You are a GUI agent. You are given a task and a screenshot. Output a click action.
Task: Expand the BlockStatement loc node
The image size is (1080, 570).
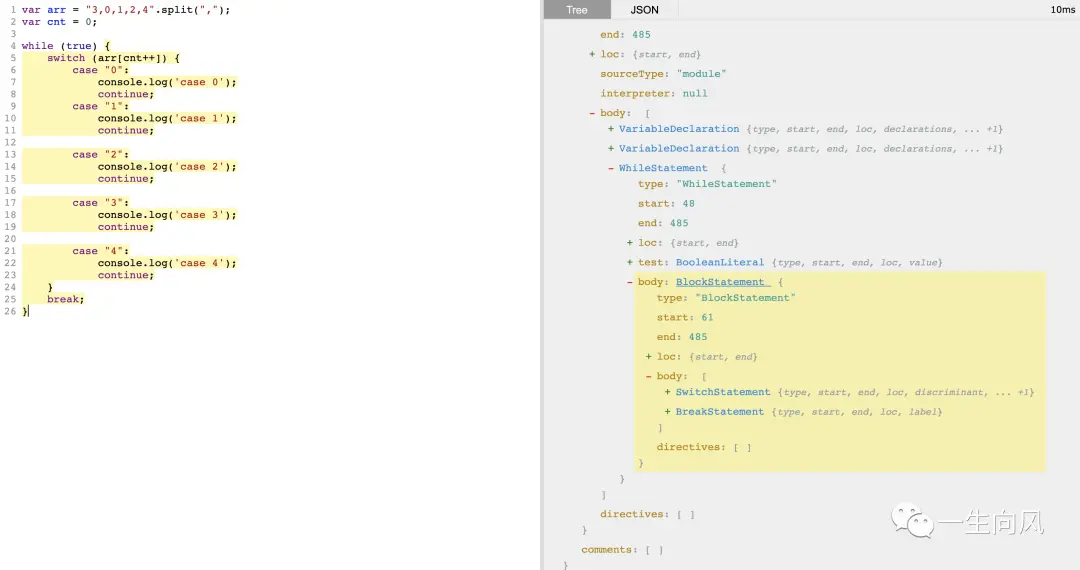coord(648,357)
